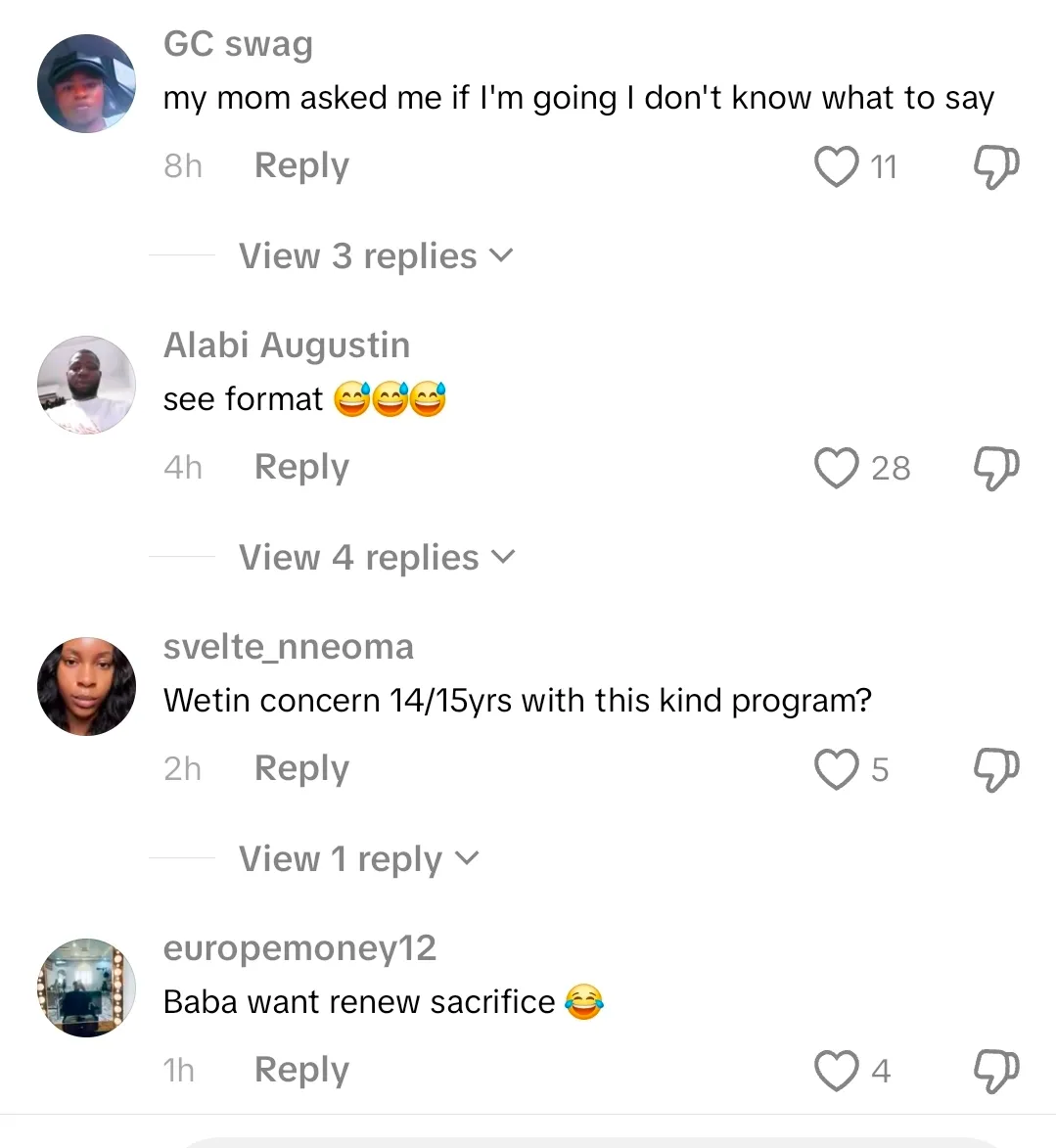Dislike GC swag's comment

pos(995,167)
